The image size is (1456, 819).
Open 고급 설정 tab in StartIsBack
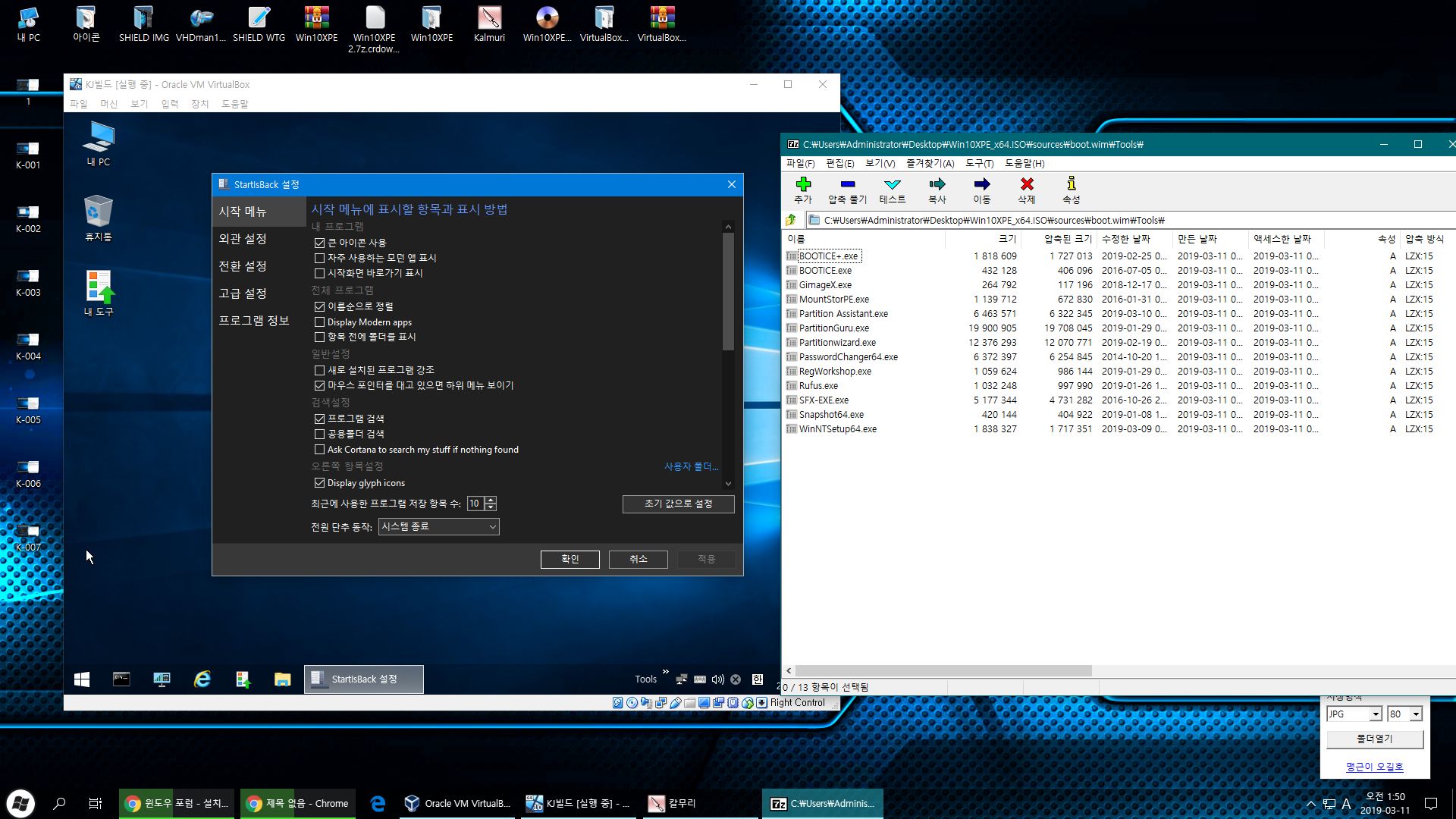[x=243, y=293]
